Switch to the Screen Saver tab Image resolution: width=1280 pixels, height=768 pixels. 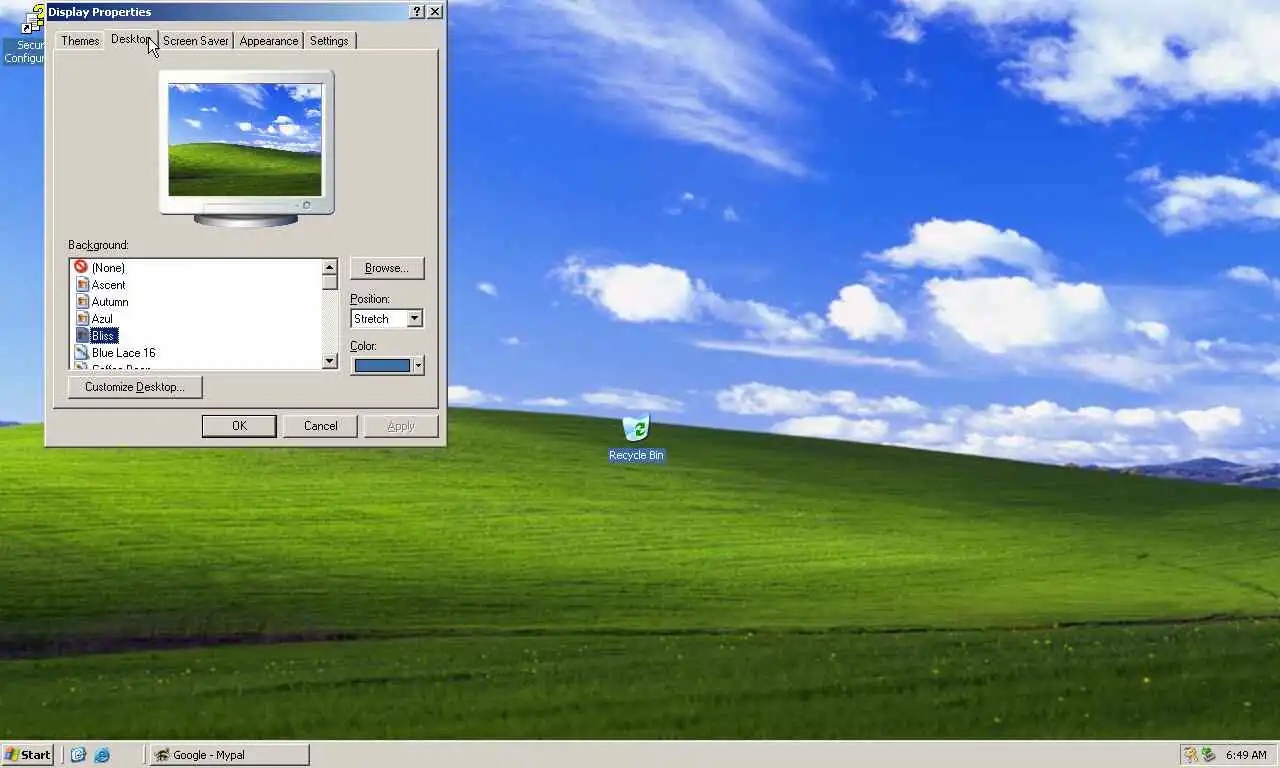click(x=196, y=41)
